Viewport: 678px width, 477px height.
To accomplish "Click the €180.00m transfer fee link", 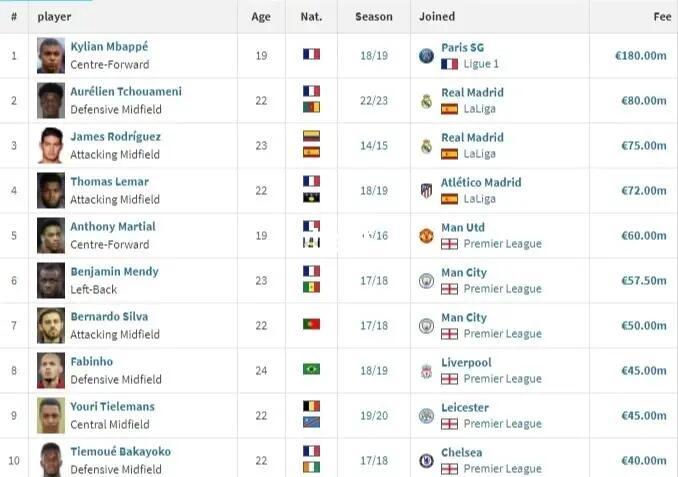I will (x=640, y=56).
